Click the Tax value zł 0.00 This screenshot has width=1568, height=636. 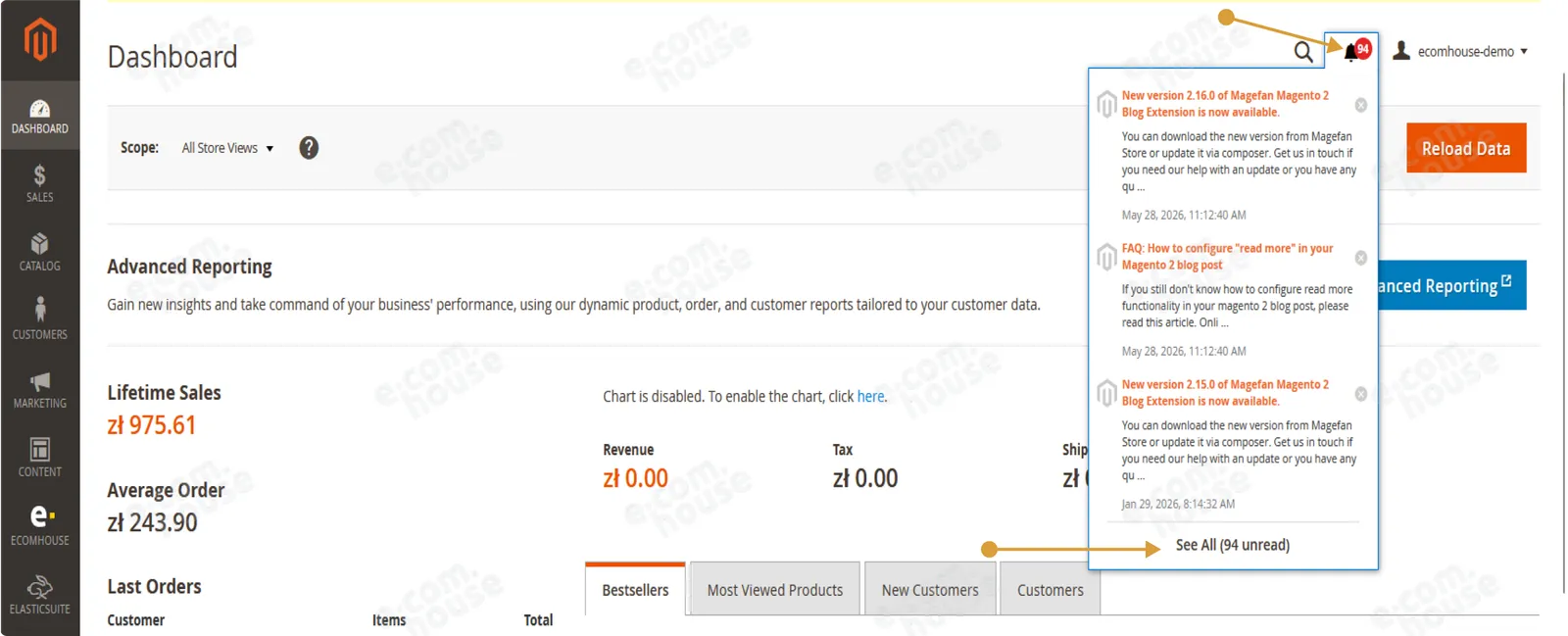tap(865, 478)
